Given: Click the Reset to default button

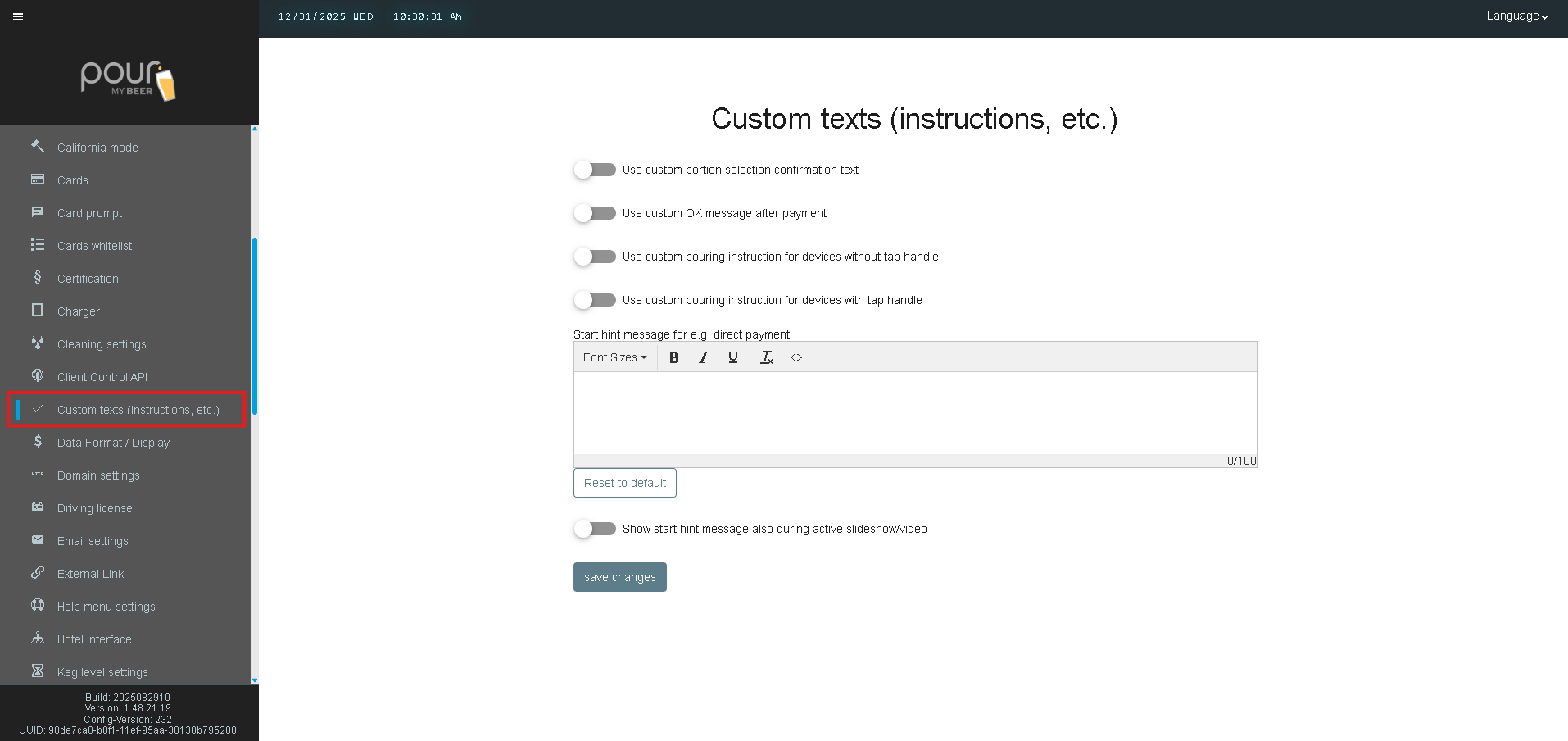Looking at the screenshot, I should (x=624, y=483).
